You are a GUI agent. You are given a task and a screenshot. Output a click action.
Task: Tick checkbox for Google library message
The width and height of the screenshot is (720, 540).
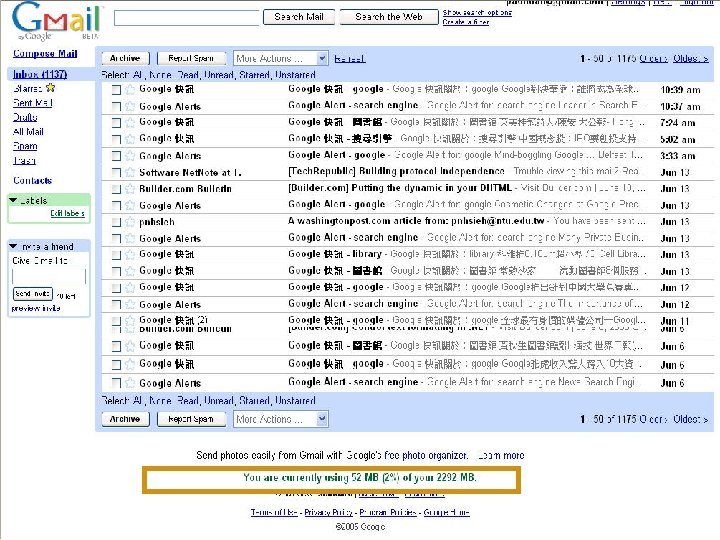click(x=116, y=255)
